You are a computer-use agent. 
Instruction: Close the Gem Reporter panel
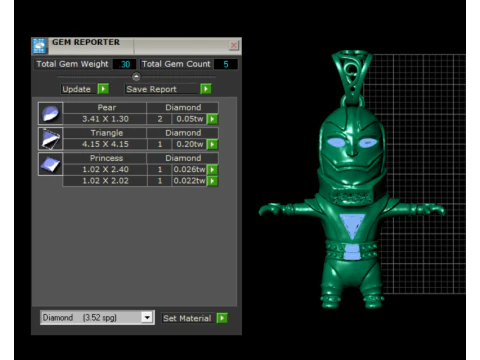[x=234, y=45]
